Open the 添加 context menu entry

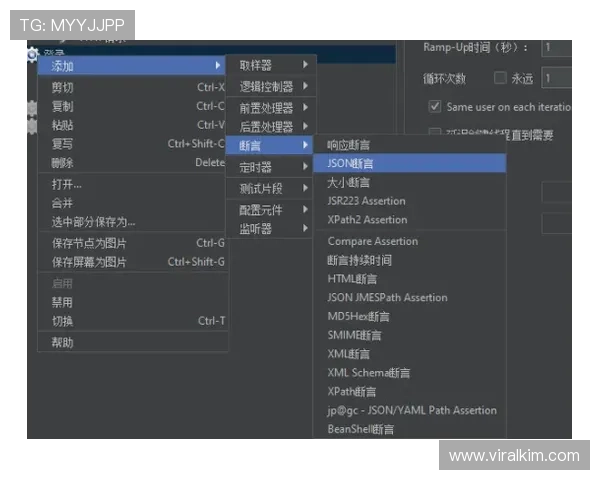click(x=132, y=66)
